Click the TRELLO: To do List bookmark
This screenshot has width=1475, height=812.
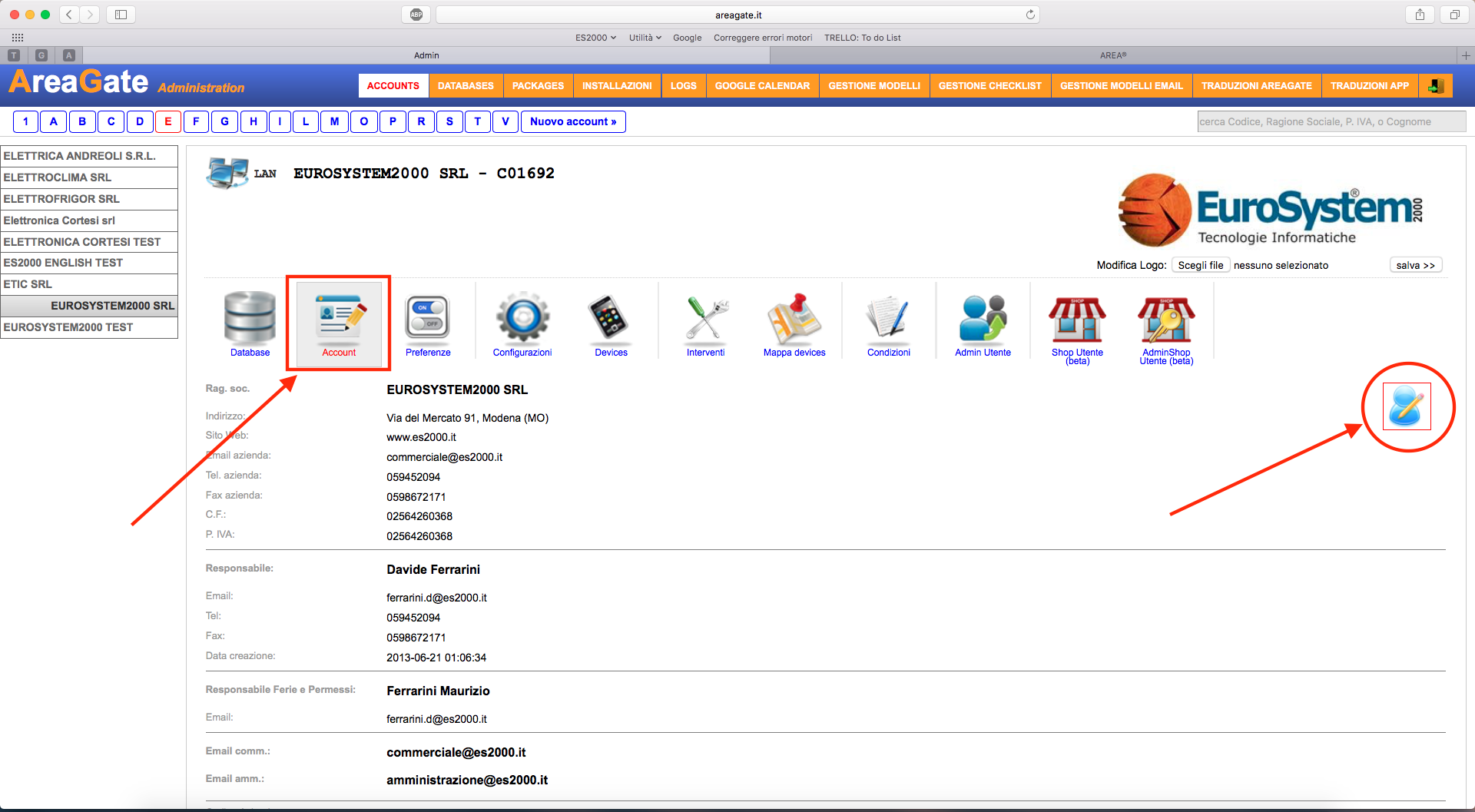(x=862, y=38)
